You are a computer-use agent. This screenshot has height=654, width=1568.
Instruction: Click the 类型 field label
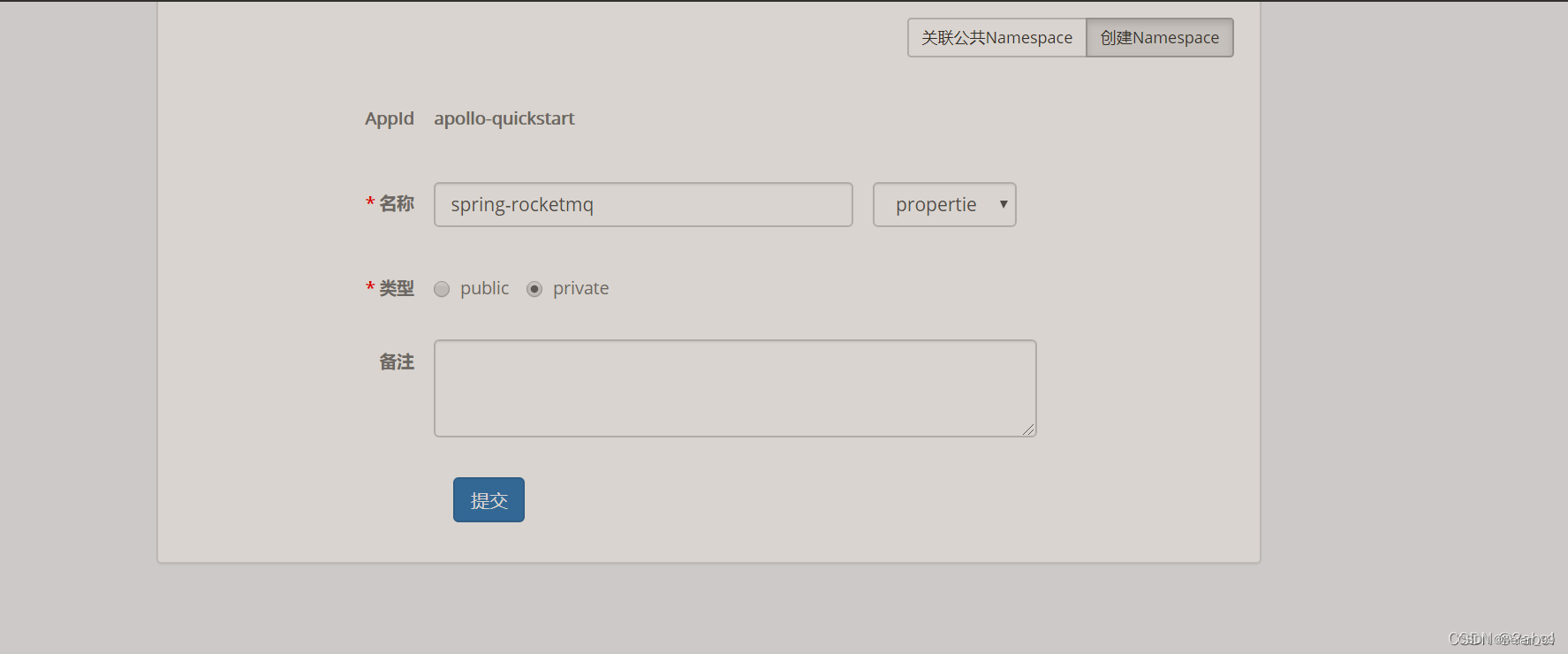point(397,289)
